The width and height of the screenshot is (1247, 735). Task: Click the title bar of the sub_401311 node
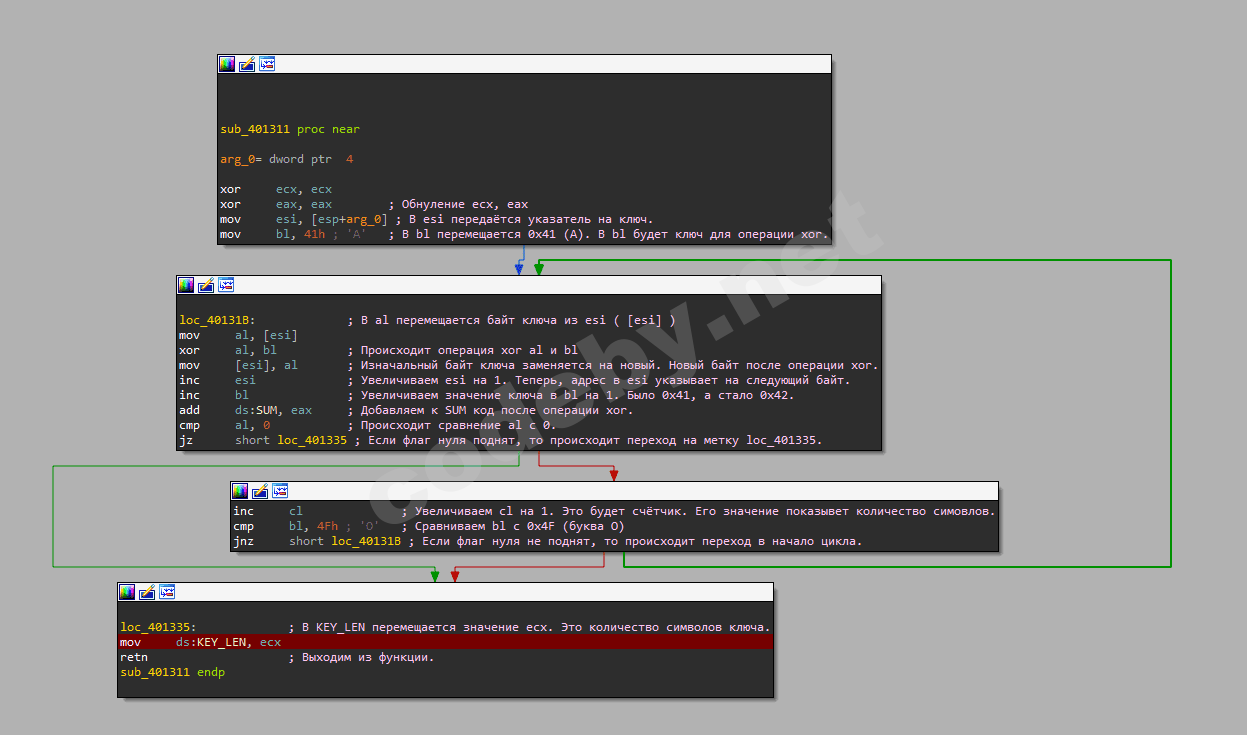click(x=524, y=64)
